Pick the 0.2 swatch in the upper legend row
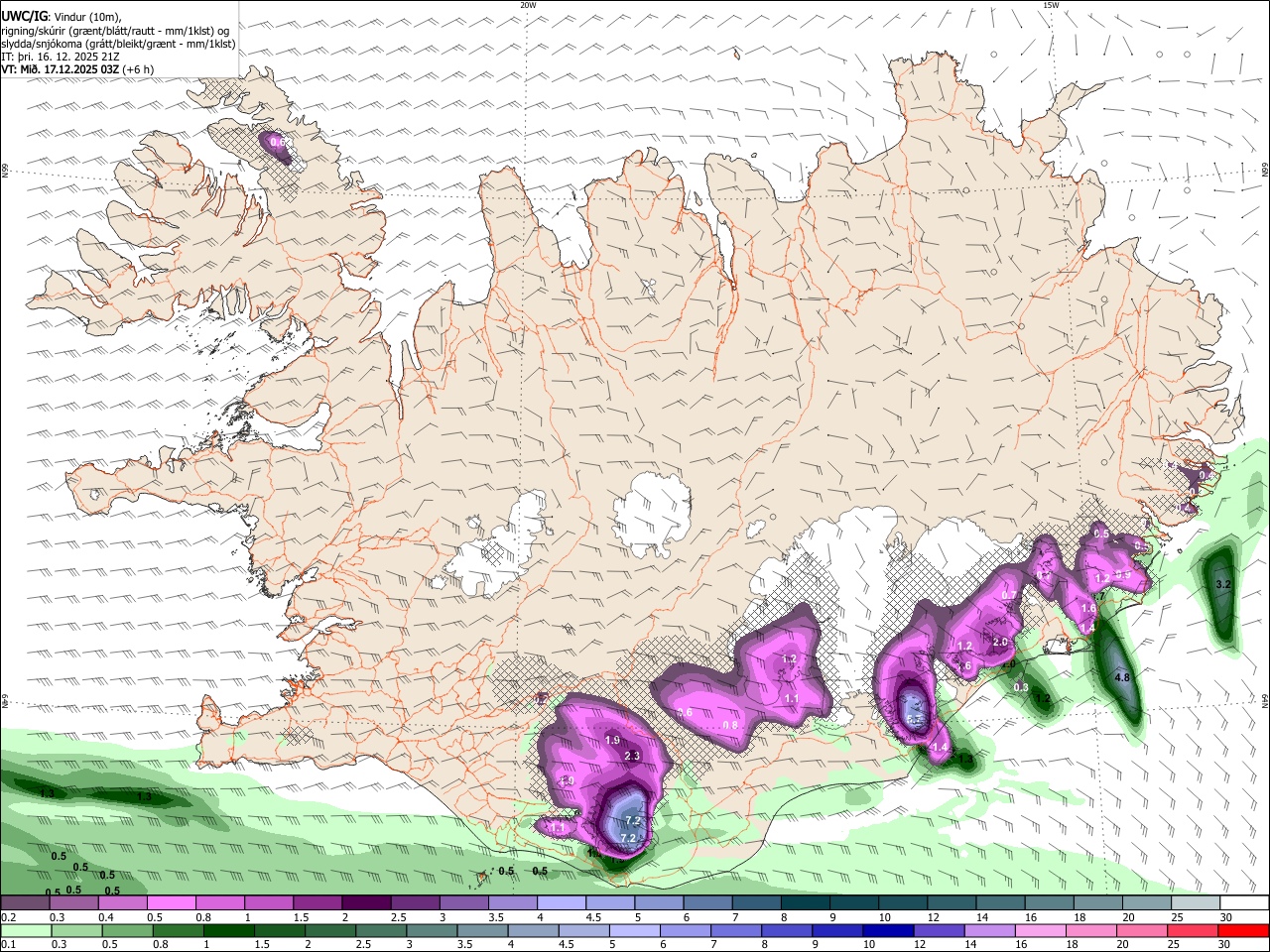 point(25,902)
